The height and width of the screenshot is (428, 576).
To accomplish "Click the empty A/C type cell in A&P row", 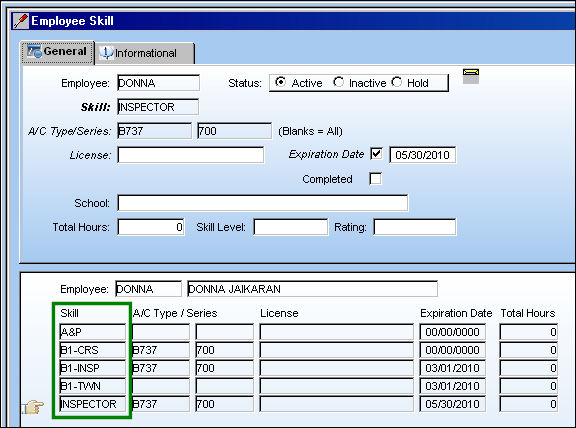I will (x=161, y=332).
